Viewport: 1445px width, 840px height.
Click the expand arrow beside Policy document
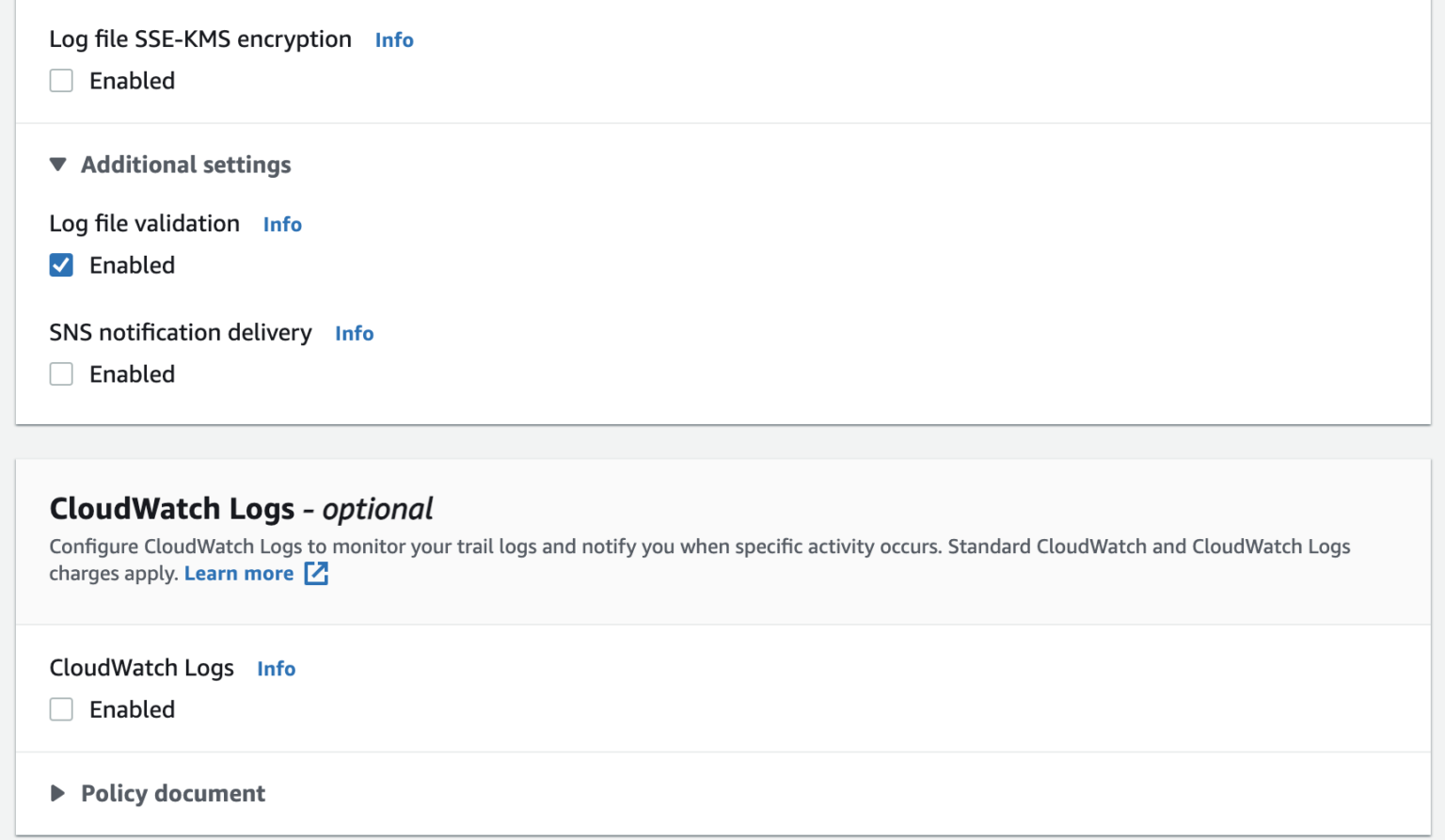58,793
